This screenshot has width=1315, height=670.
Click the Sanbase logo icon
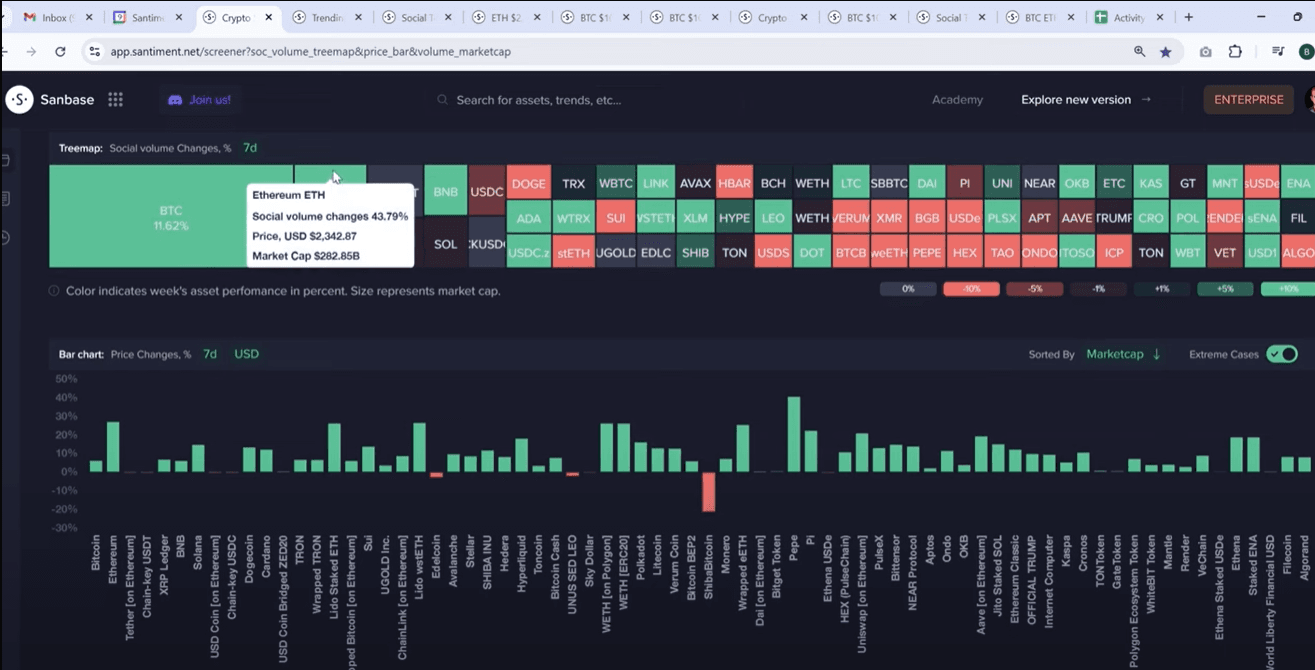(x=20, y=99)
